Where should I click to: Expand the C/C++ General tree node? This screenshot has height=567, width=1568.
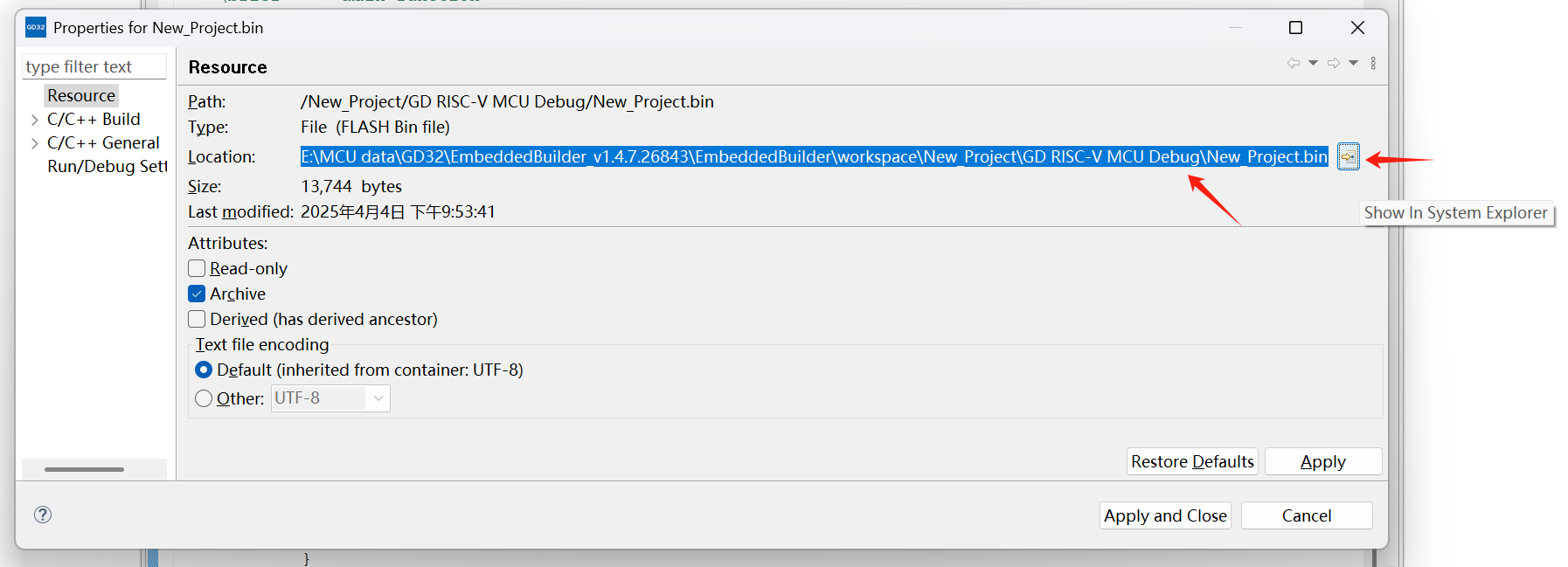(35, 143)
